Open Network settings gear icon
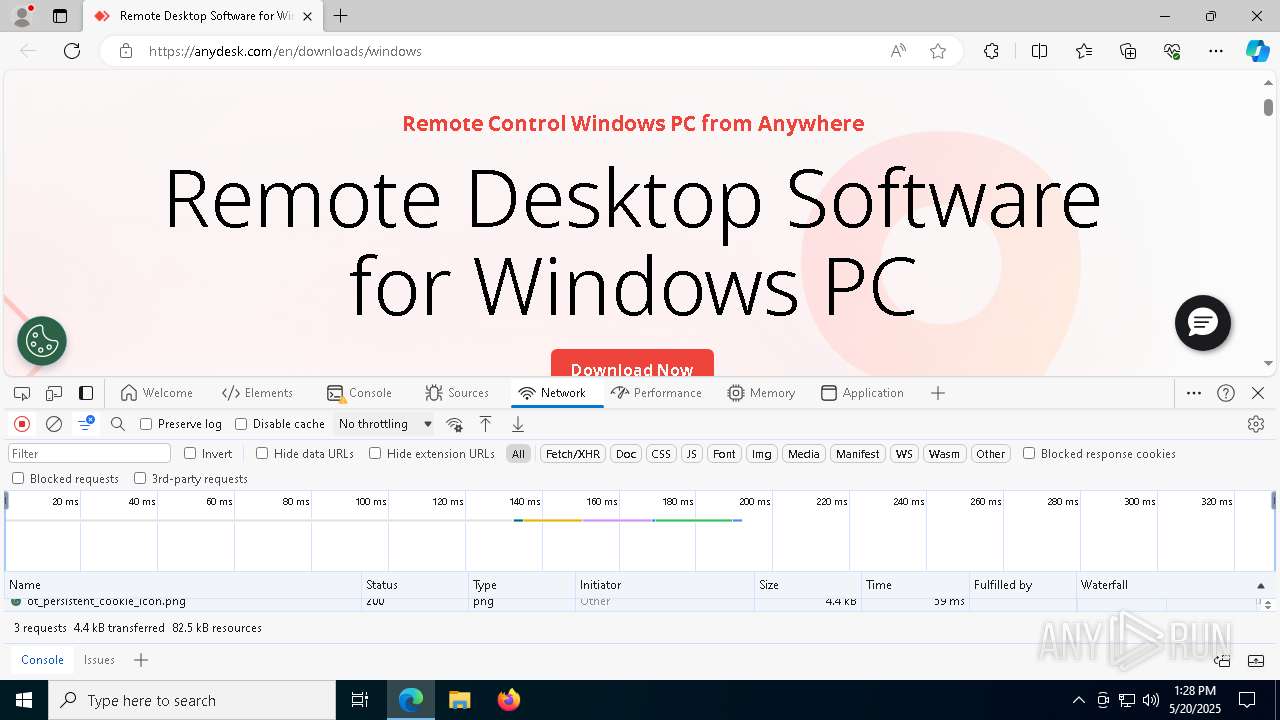The image size is (1280, 720). (1256, 424)
